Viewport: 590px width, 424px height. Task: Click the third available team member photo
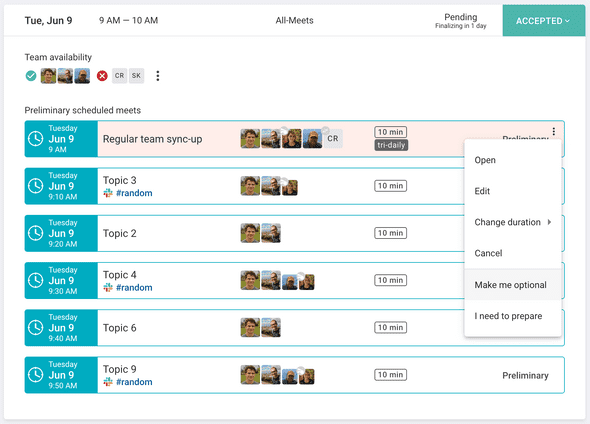82,76
